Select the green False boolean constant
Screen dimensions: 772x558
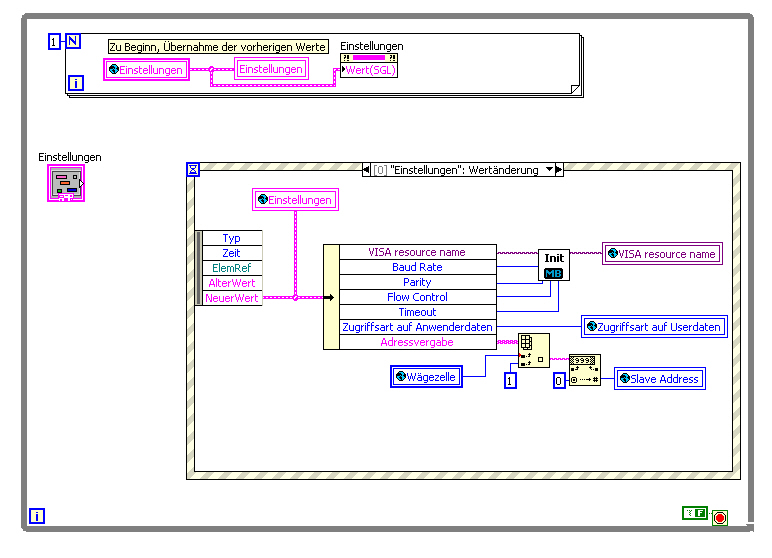point(695,513)
